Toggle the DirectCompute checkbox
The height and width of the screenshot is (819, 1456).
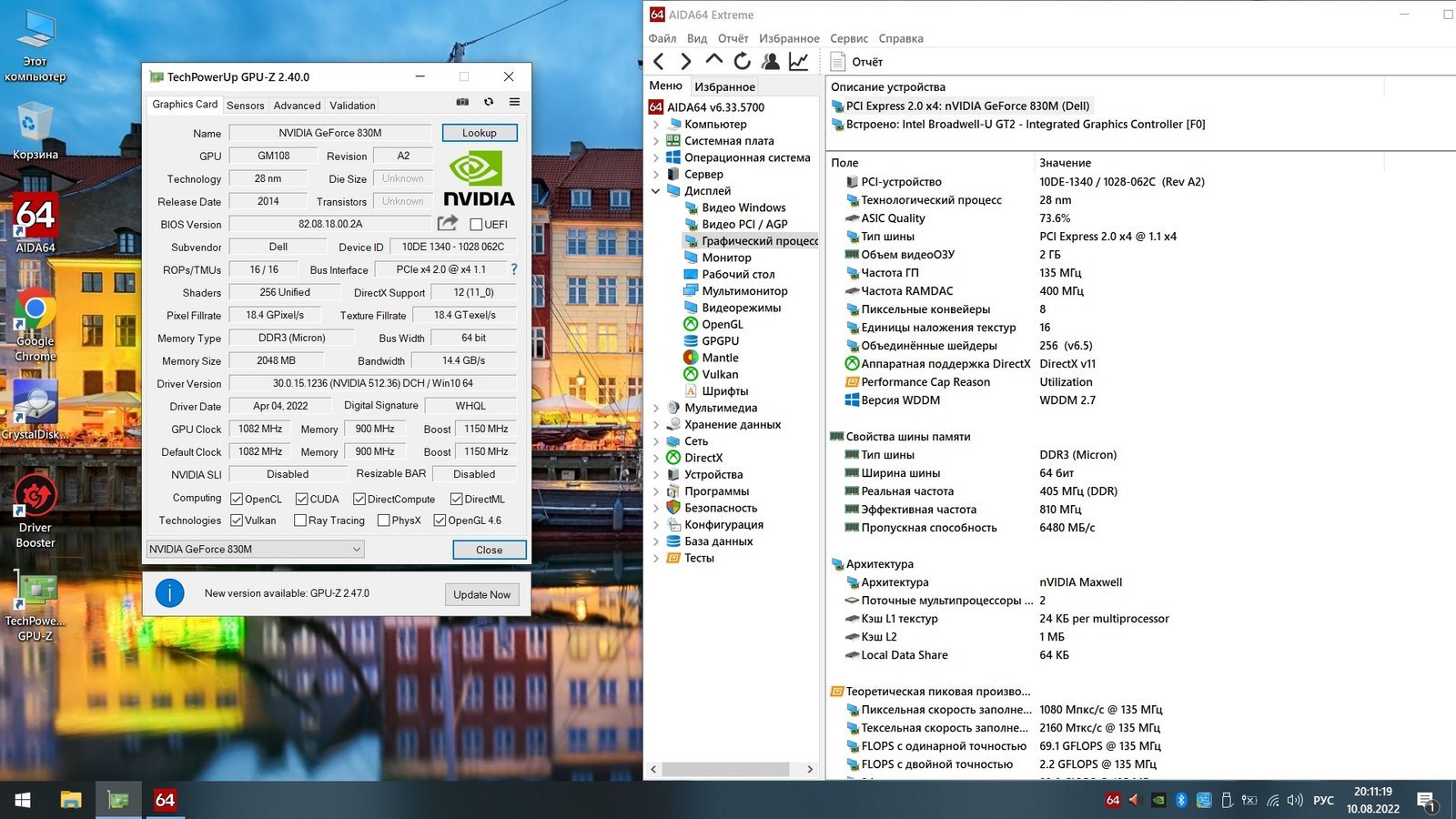click(x=359, y=499)
